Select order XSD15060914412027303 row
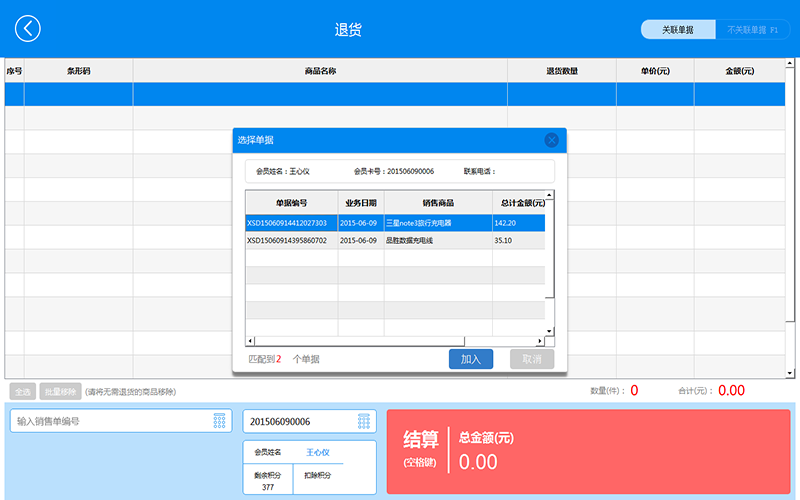This screenshot has height=500, width=800. pos(395,223)
